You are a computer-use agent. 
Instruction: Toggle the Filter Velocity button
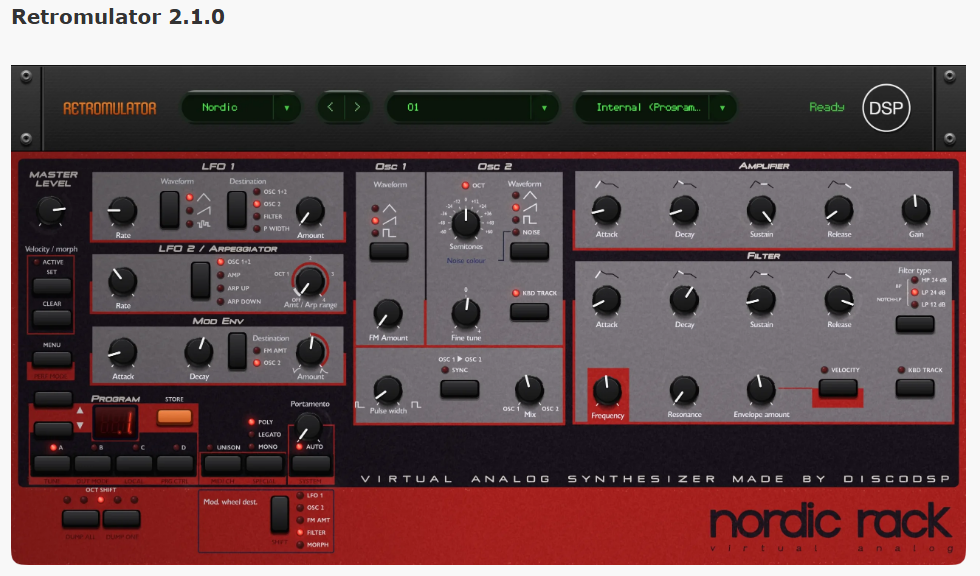click(x=838, y=388)
